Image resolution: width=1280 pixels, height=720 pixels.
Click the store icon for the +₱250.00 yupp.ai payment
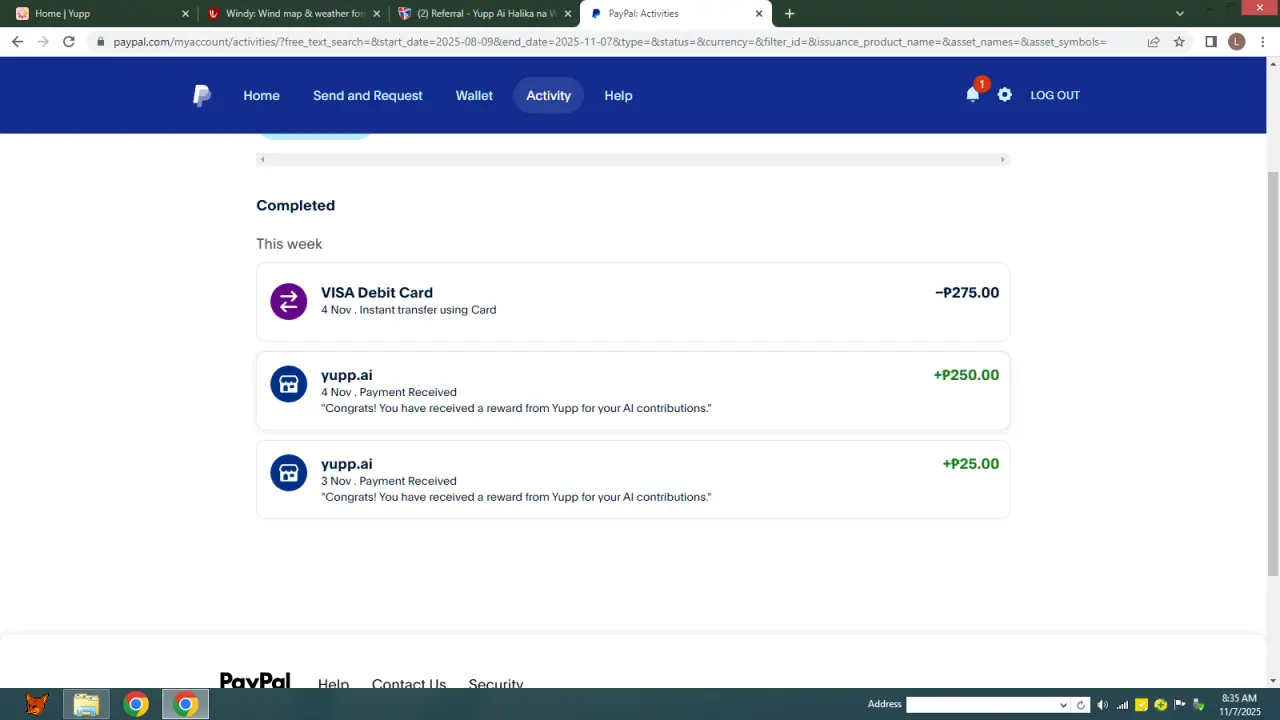(x=289, y=384)
